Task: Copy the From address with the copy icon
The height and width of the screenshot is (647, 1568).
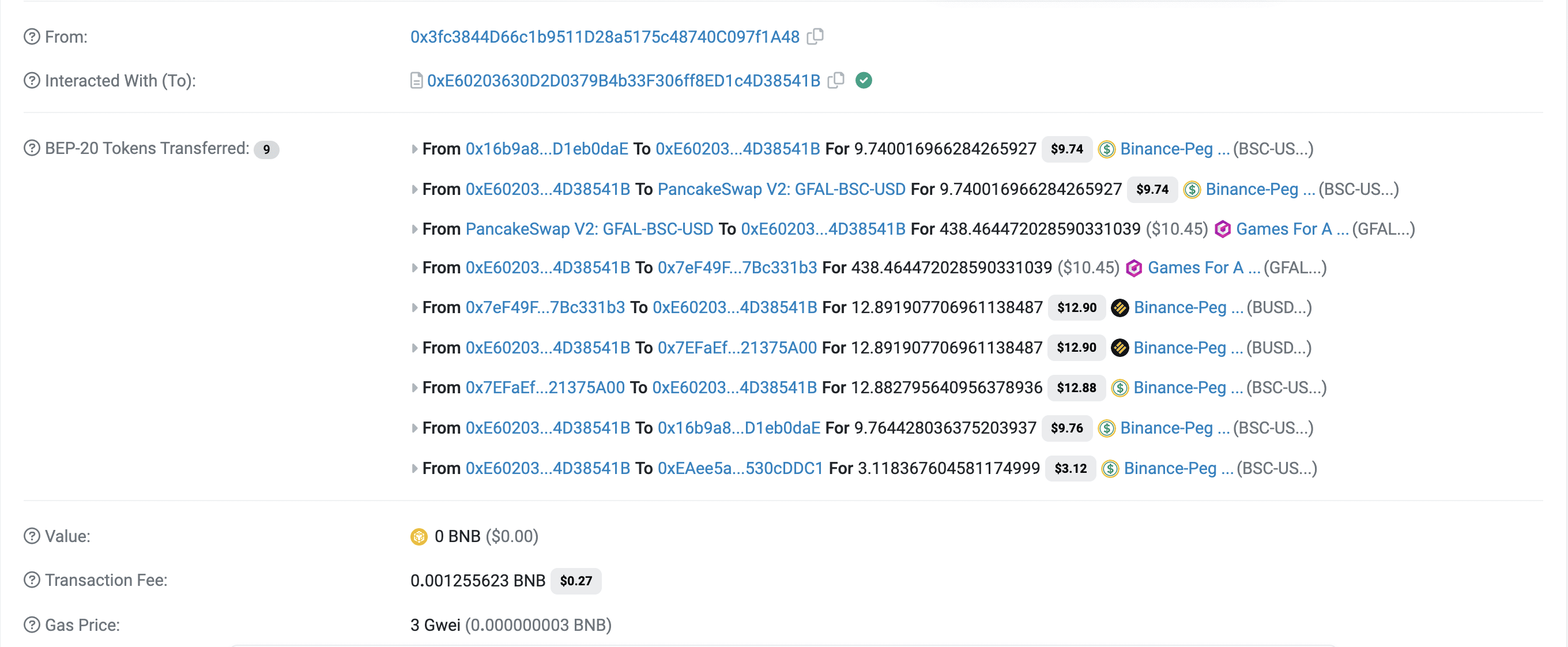Action: click(x=815, y=36)
